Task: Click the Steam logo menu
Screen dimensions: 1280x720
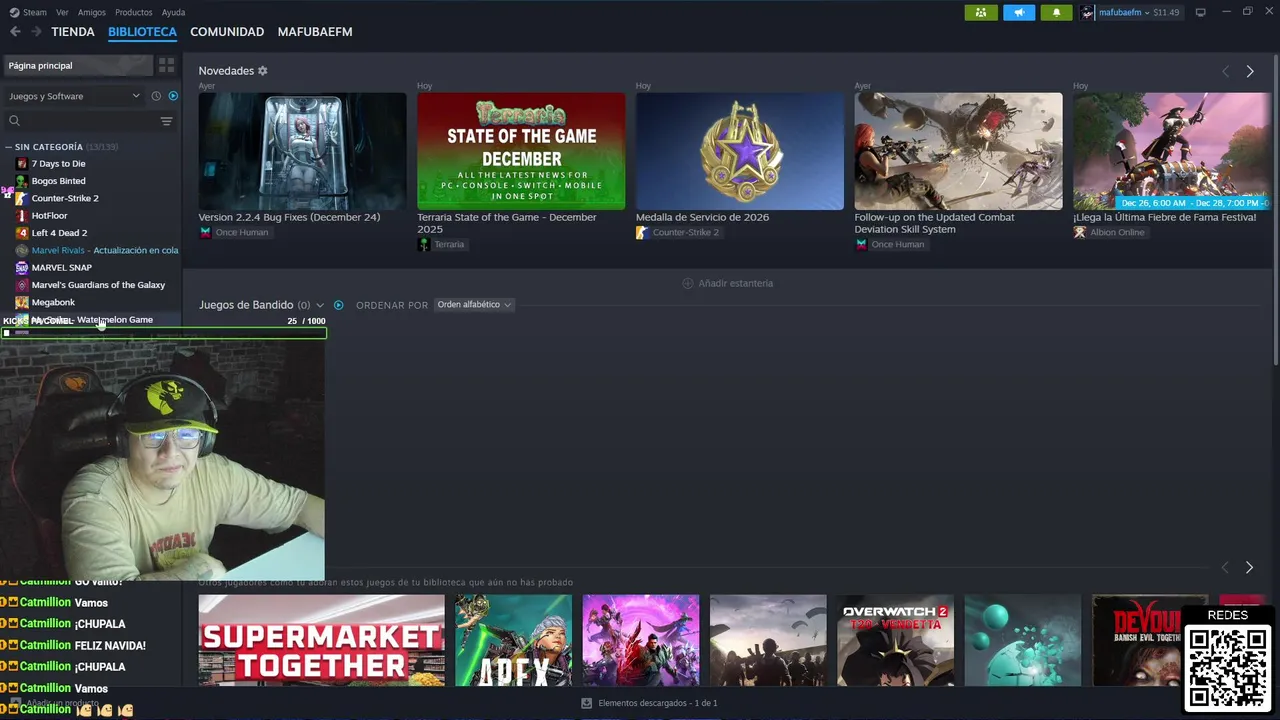Action: 28,12
